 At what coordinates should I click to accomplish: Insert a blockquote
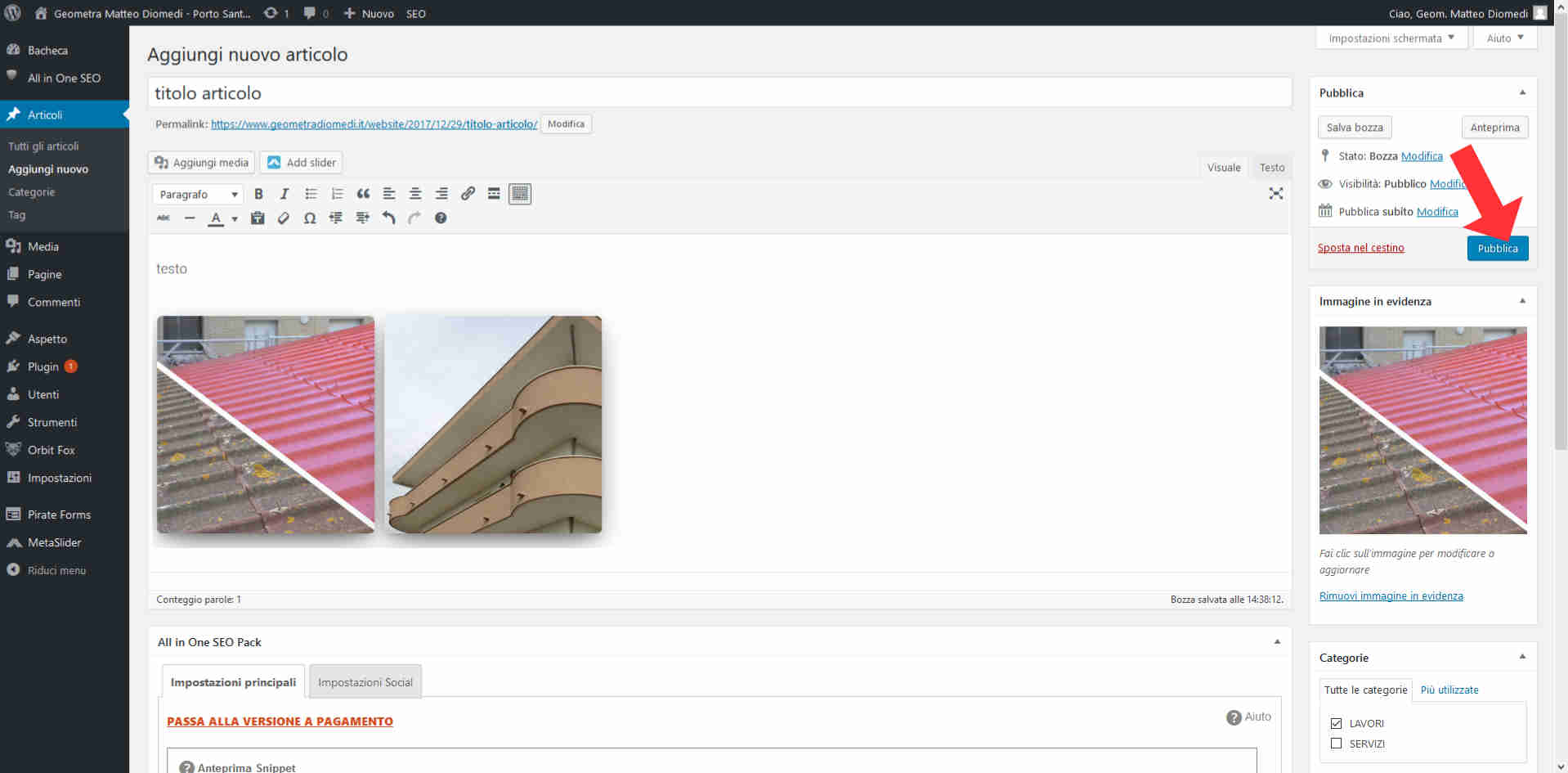click(x=363, y=194)
